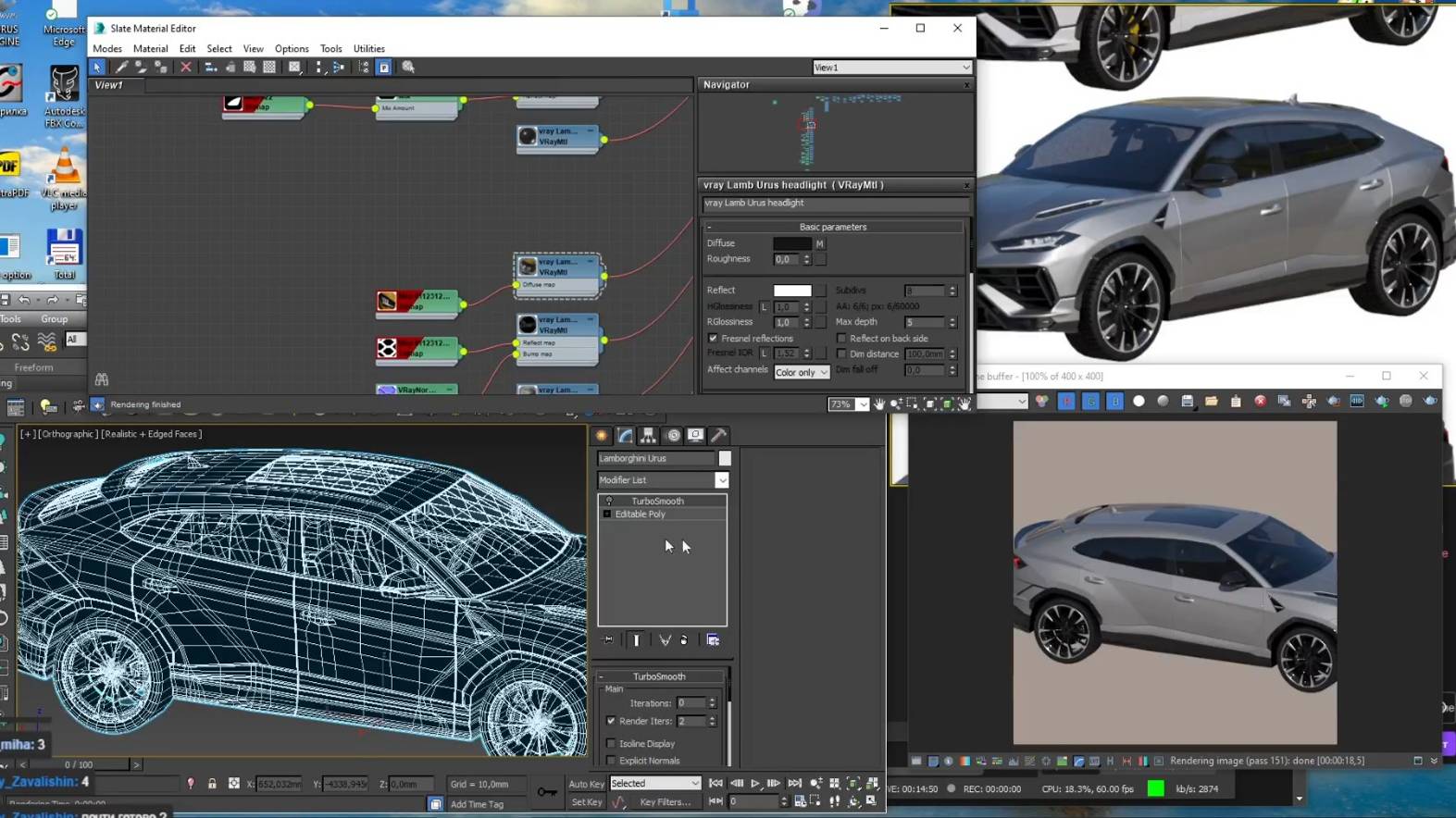Open the Hierarchy panel tab icon
Image resolution: width=1456 pixels, height=818 pixels.
coord(649,435)
